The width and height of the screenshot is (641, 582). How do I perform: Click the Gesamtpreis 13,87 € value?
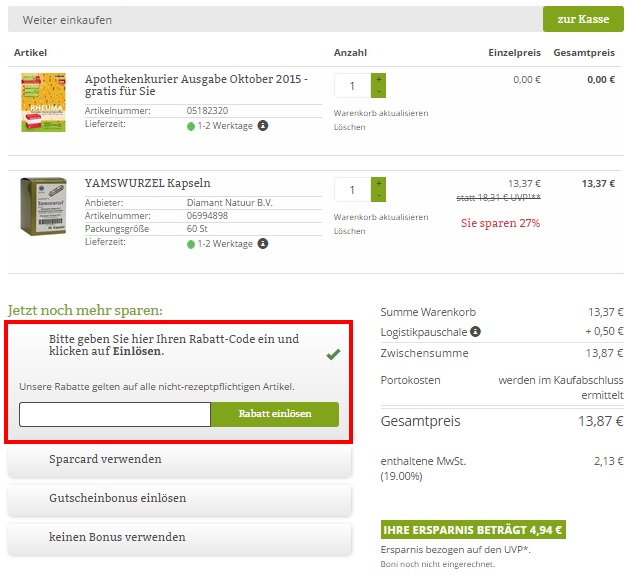click(x=601, y=421)
